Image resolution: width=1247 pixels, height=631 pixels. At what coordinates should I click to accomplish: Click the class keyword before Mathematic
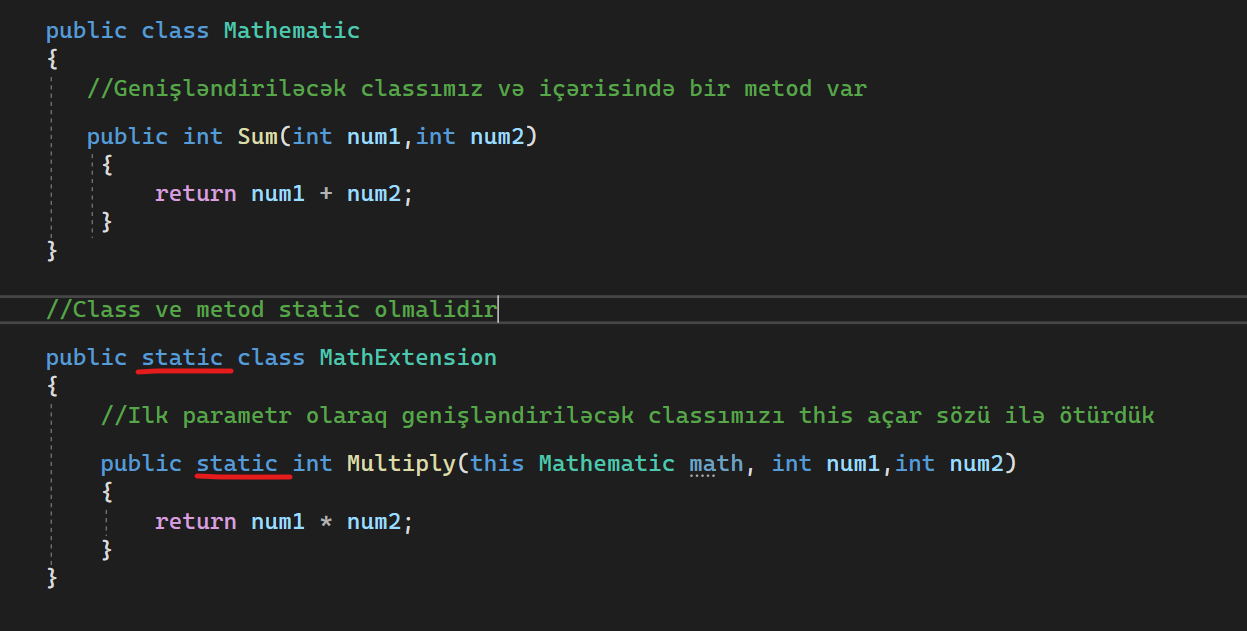175,30
